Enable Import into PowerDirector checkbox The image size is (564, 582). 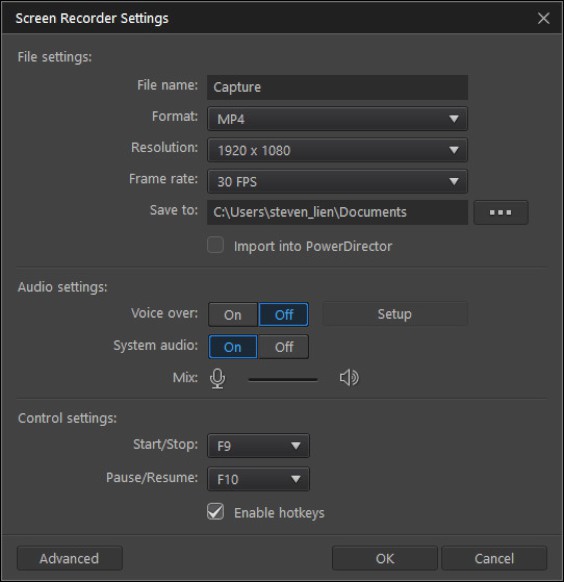(216, 245)
